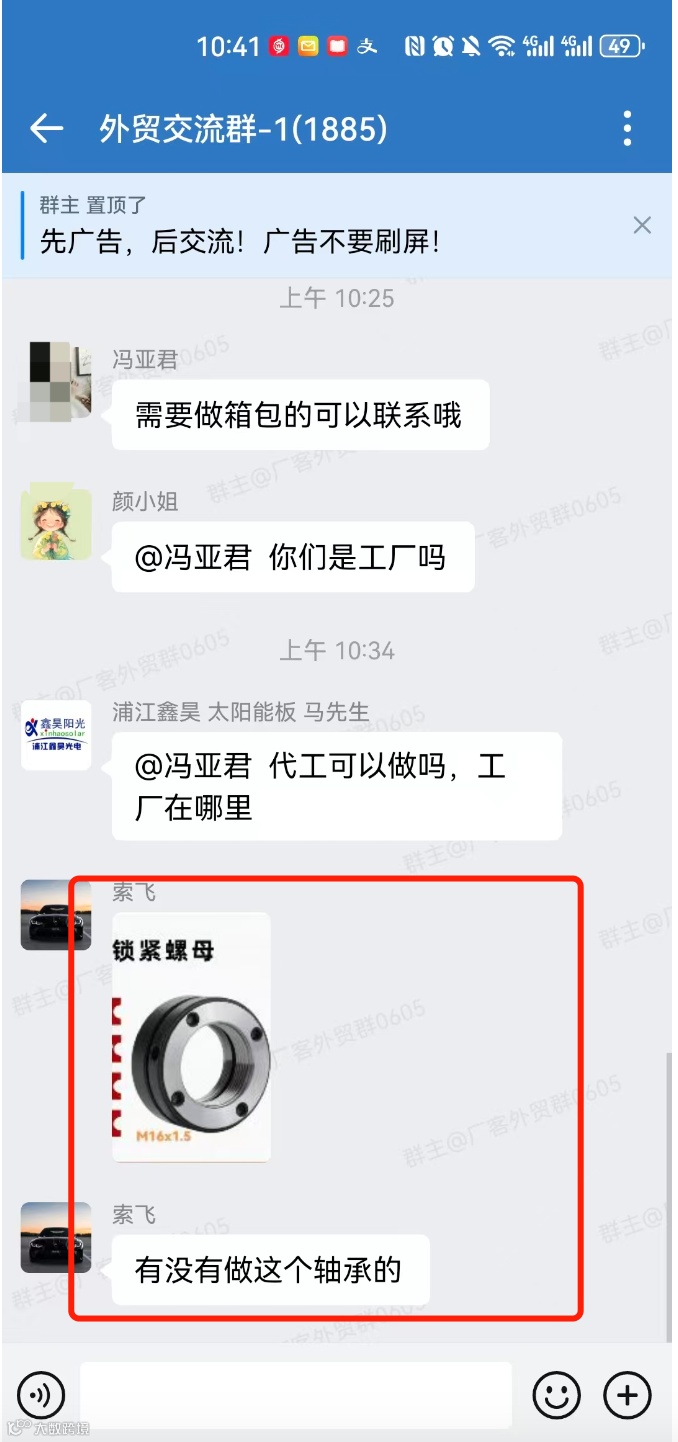Image resolution: width=678 pixels, height=1442 pixels.
Task: Open pinned message 先广告，后交流
Action: pyautogui.click(x=240, y=241)
